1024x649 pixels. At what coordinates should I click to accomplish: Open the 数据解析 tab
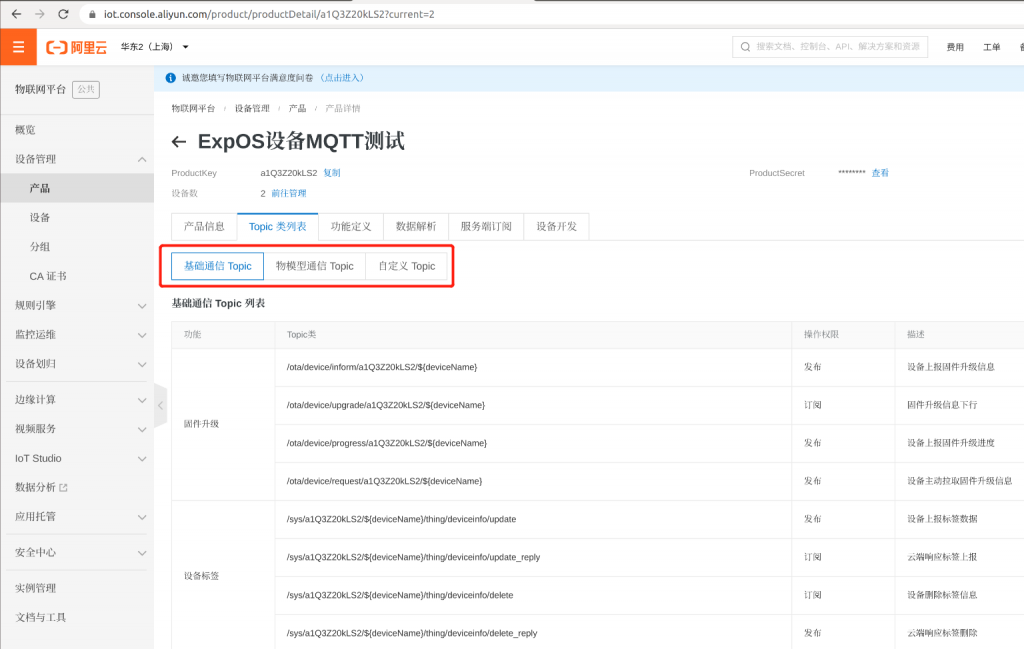(416, 227)
